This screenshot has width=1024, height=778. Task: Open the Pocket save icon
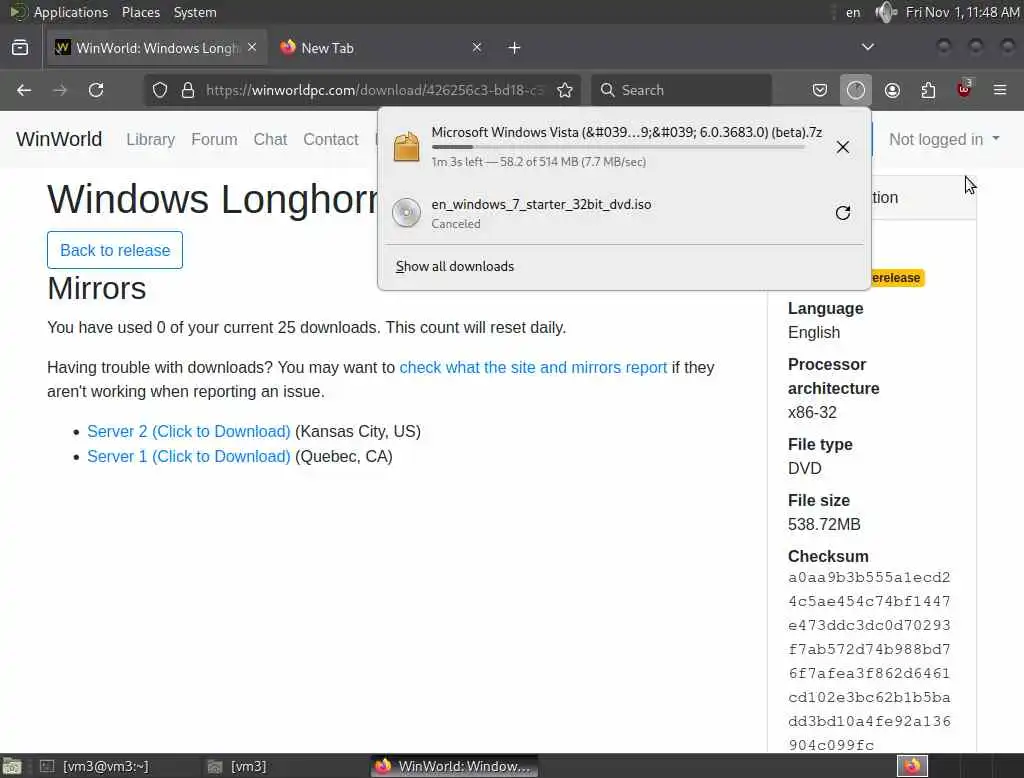tap(820, 90)
